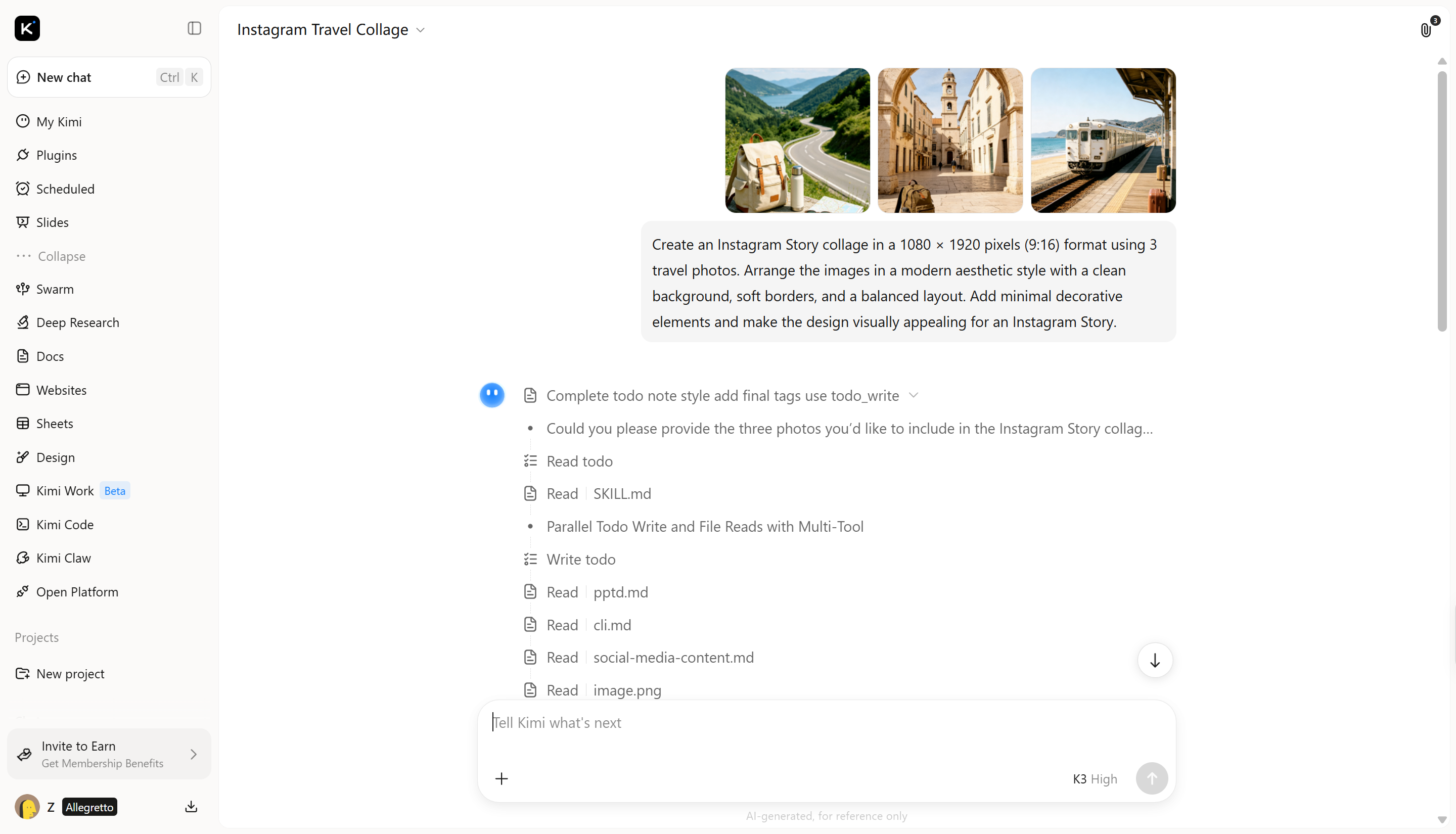This screenshot has width=1456, height=834.
Task: Collapse the 'Complete todo note style' steps
Action: coord(914,395)
